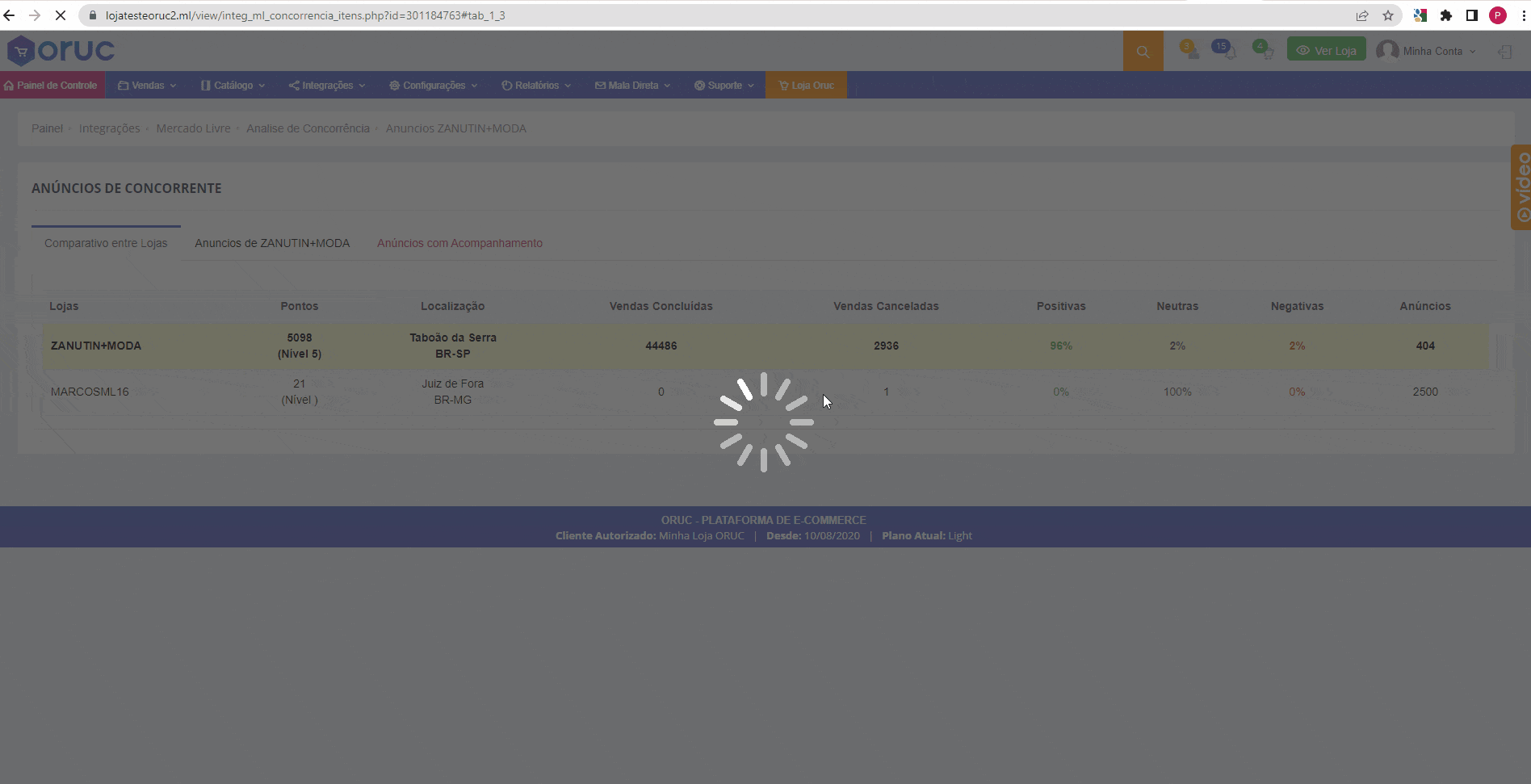Open Chrome profile avatar P

click(x=1498, y=15)
